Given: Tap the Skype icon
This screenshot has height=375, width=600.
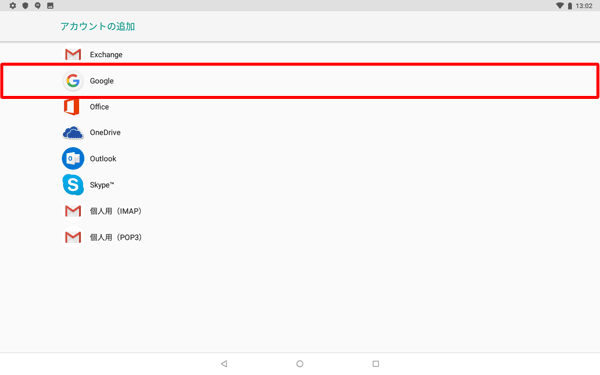Looking at the screenshot, I should pyautogui.click(x=73, y=185).
